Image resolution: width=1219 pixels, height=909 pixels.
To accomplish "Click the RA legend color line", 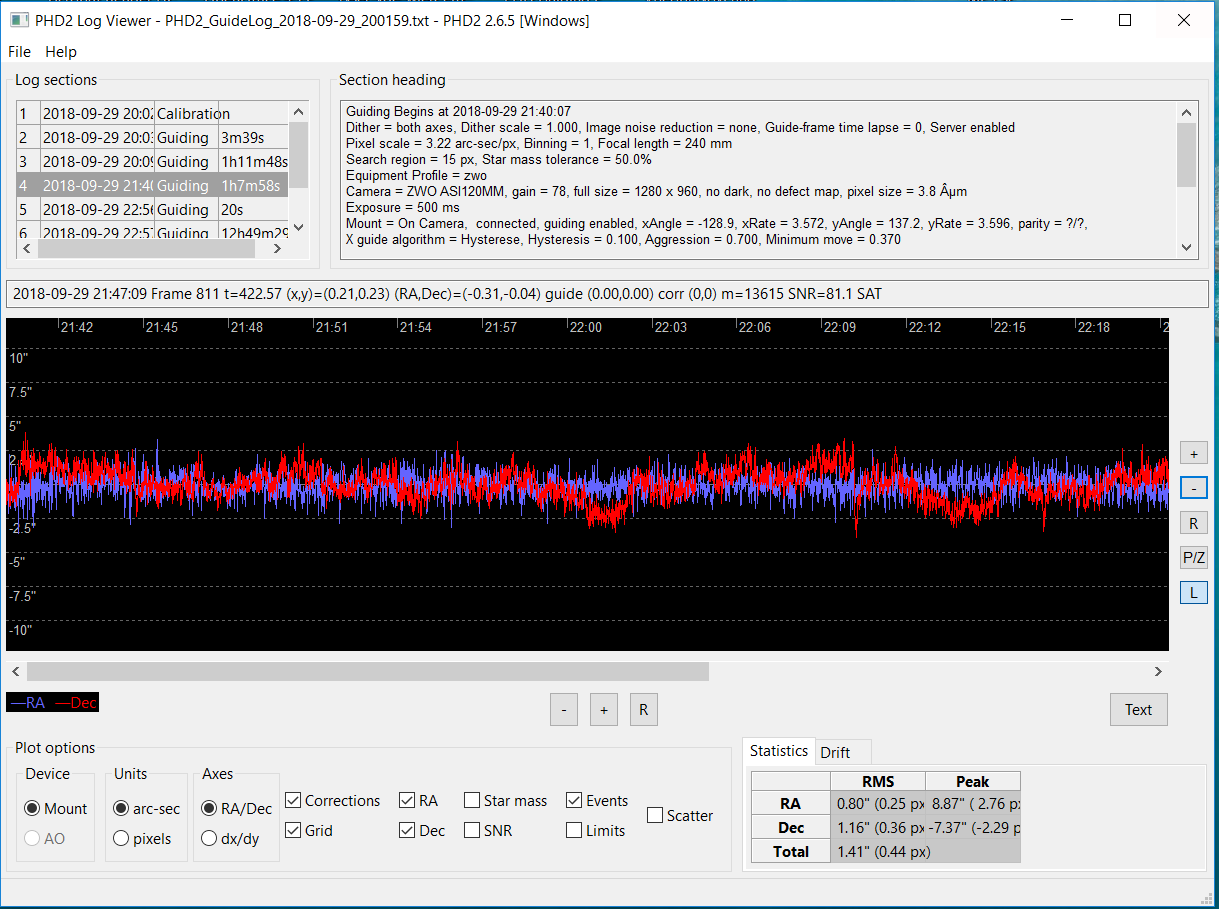I will pos(17,703).
